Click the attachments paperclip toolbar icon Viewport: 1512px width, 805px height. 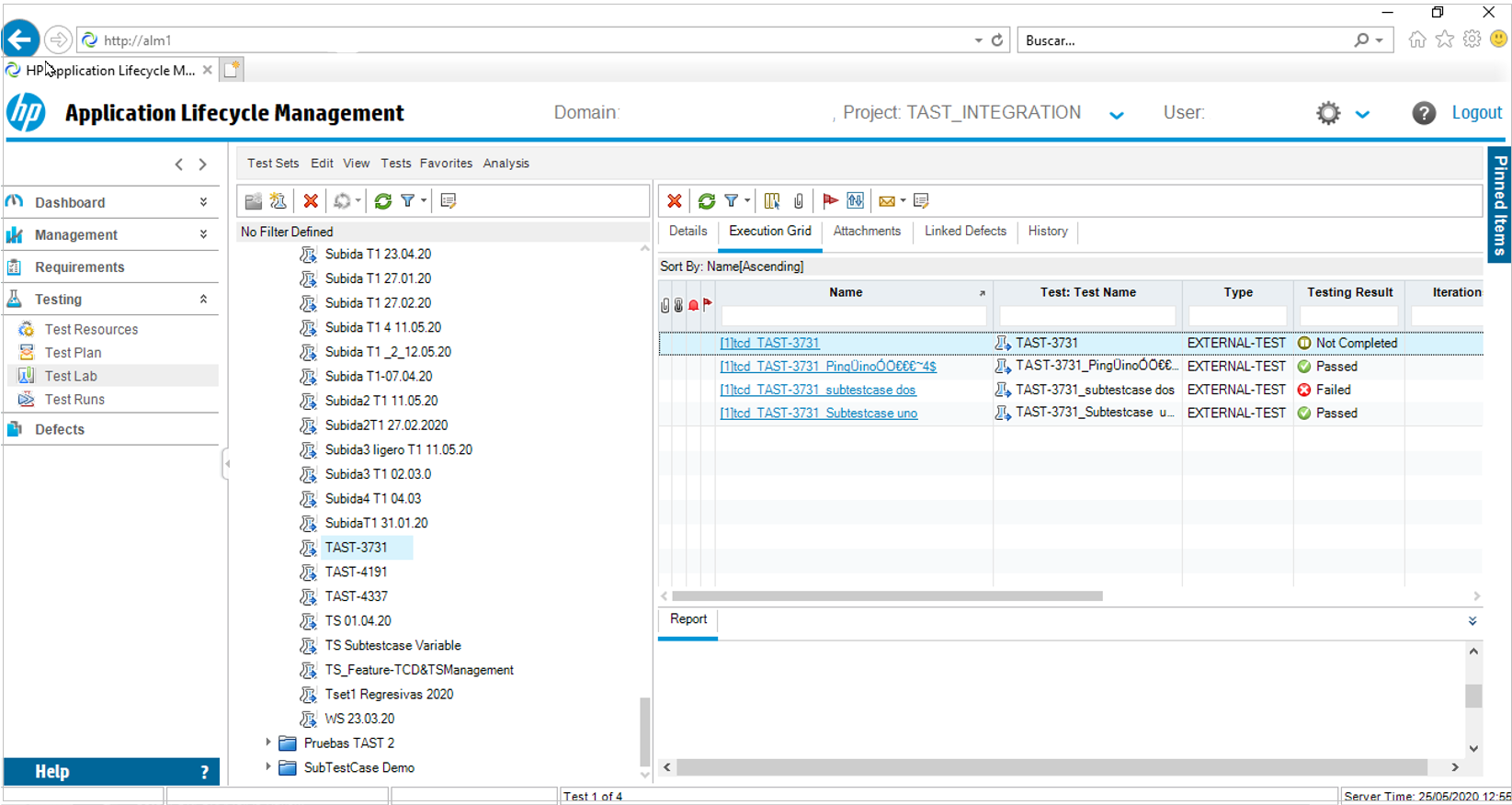tap(799, 201)
